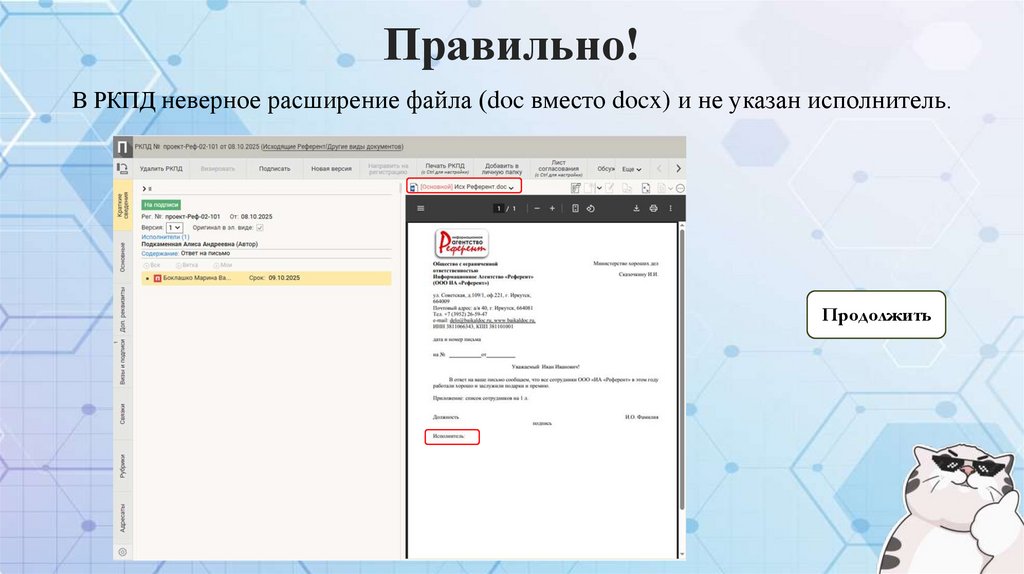
Task: Click the Исполнители (1) link
Action: [165, 237]
